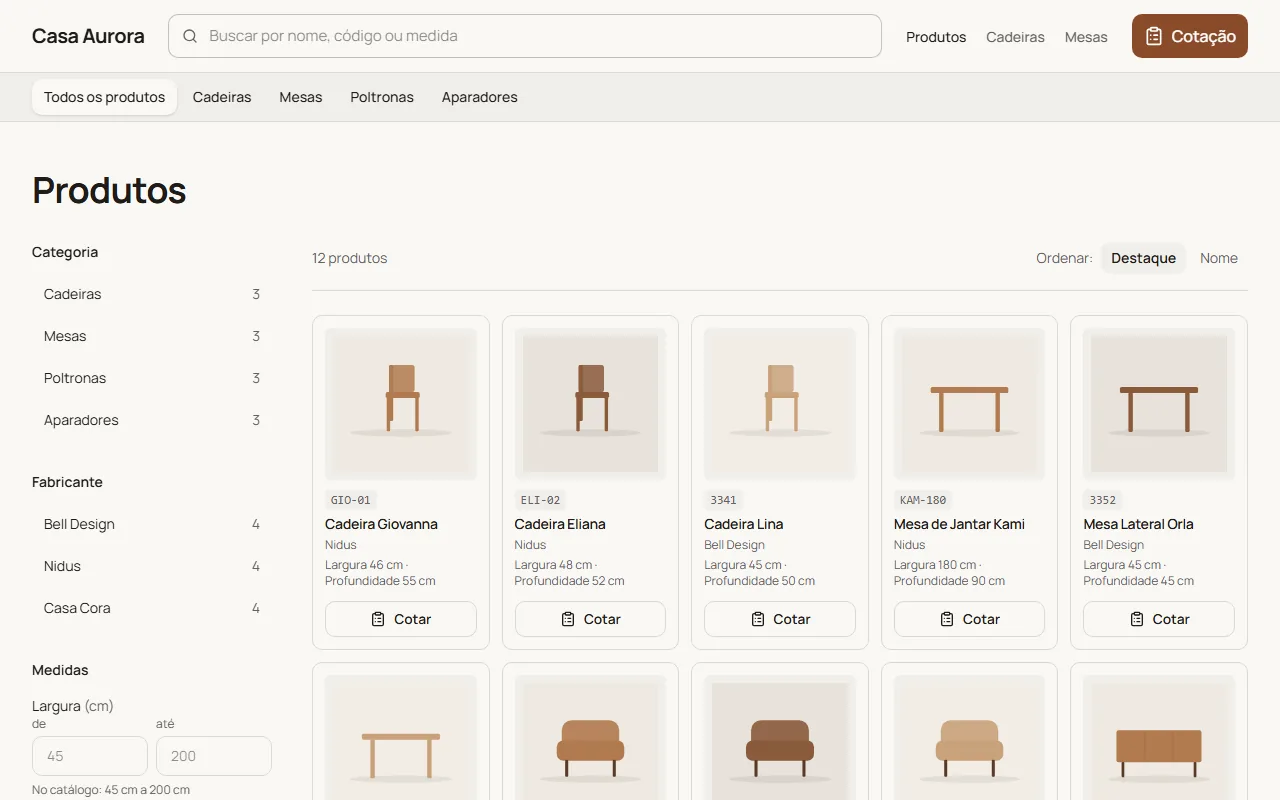Click product code 3352
This screenshot has width=1280, height=800.
click(1103, 500)
